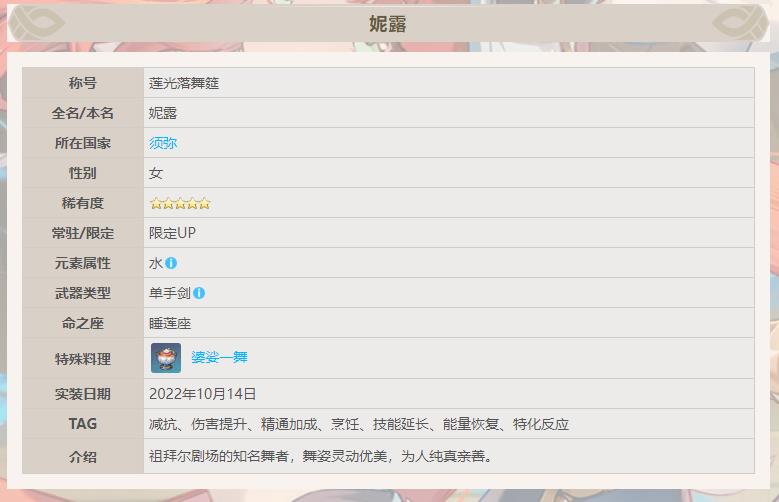Click the 所在国家 row label
This screenshot has width=779, height=502.
(82, 143)
